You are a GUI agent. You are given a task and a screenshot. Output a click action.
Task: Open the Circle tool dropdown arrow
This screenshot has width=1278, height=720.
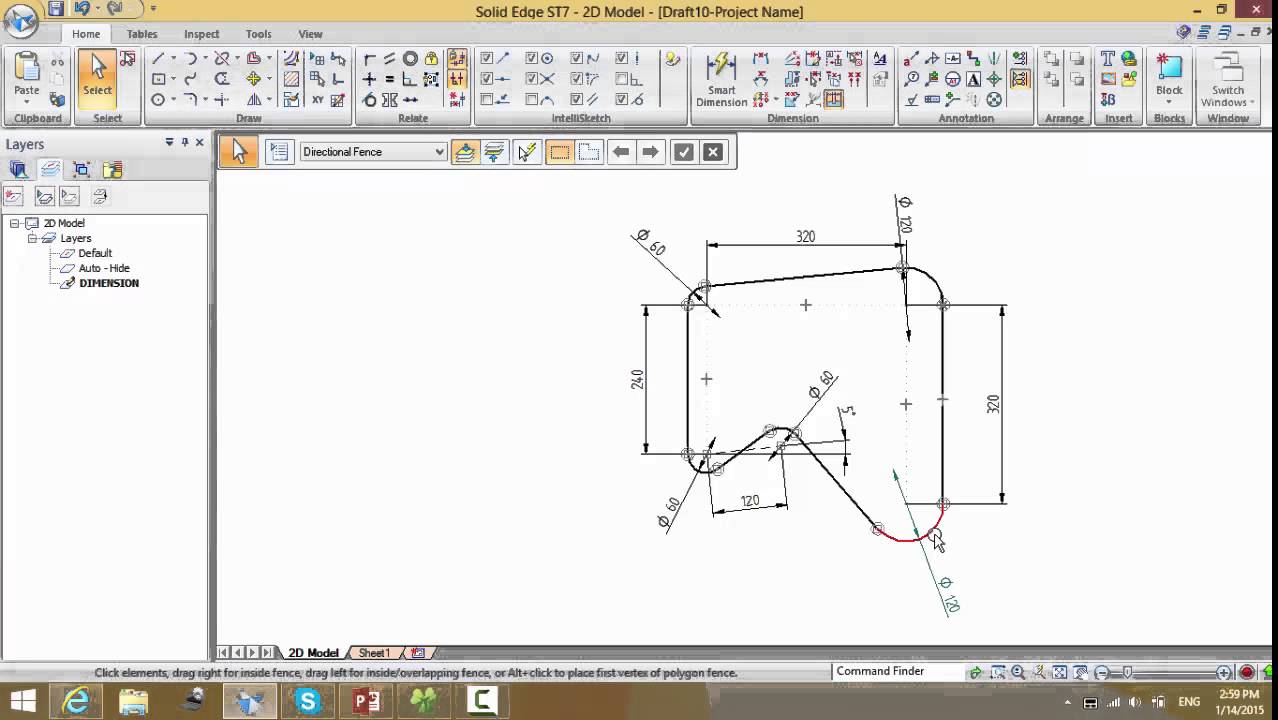pos(173,100)
